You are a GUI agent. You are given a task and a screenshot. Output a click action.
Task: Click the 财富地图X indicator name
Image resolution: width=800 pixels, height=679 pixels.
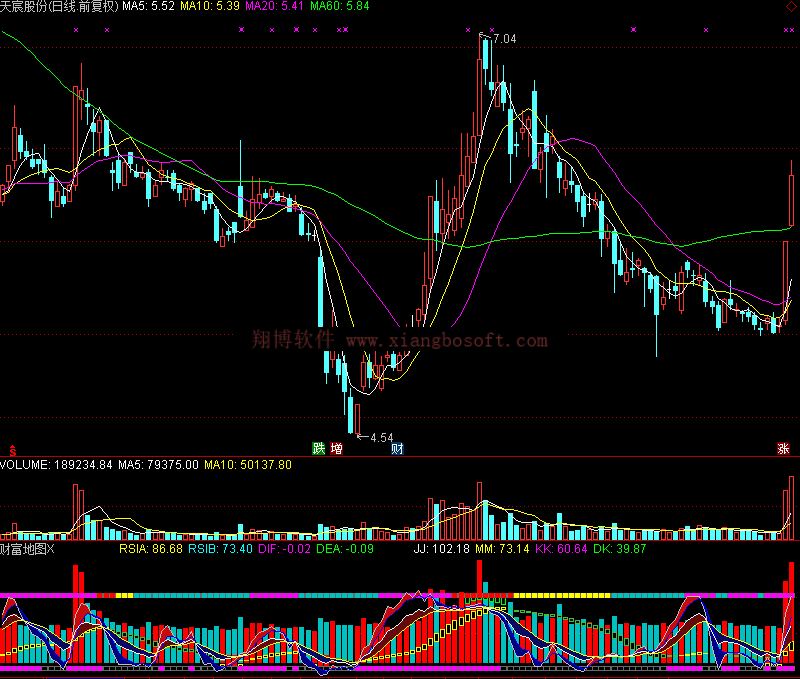[27, 549]
